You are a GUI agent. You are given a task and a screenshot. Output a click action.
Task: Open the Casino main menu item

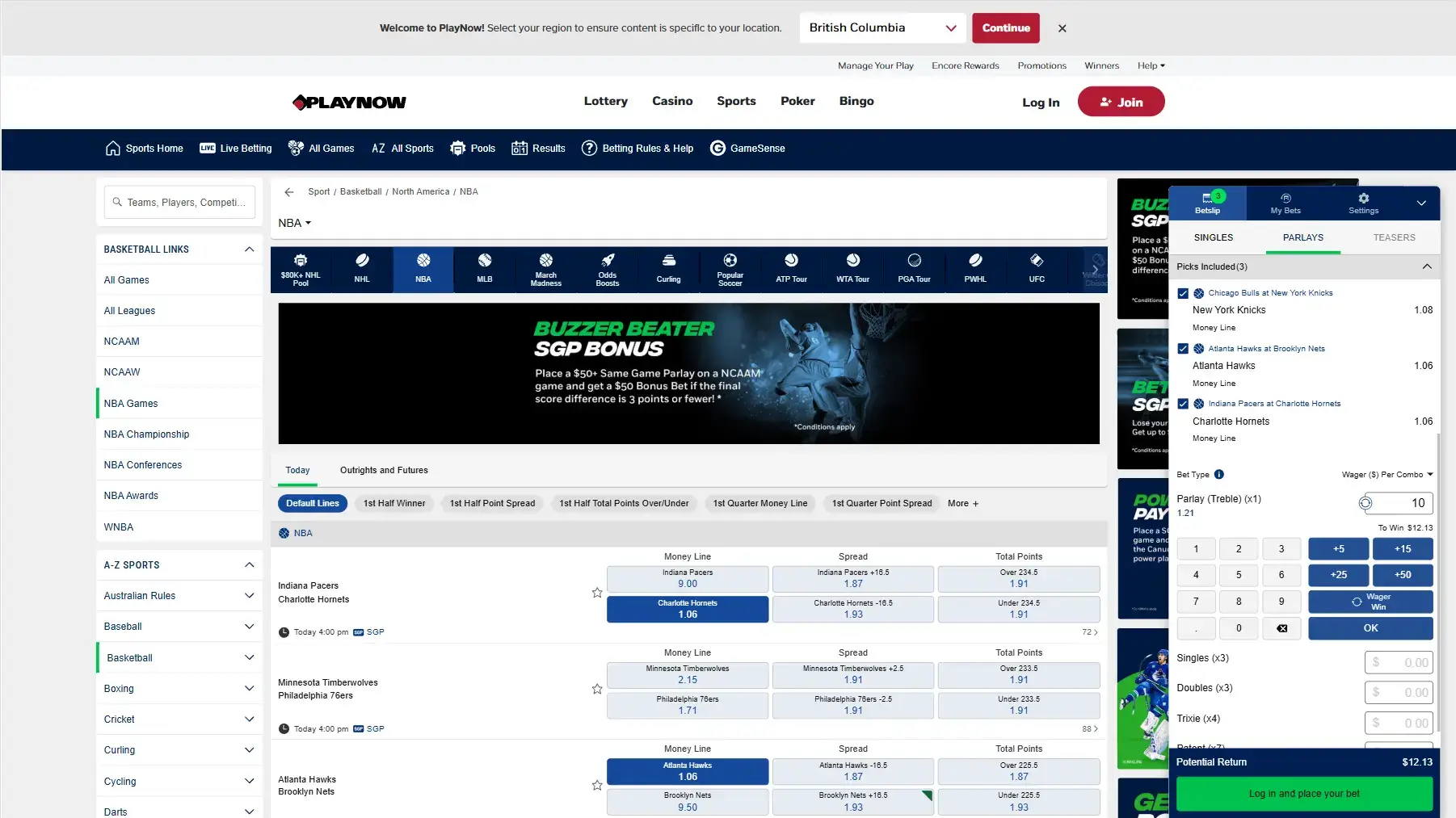click(x=672, y=102)
